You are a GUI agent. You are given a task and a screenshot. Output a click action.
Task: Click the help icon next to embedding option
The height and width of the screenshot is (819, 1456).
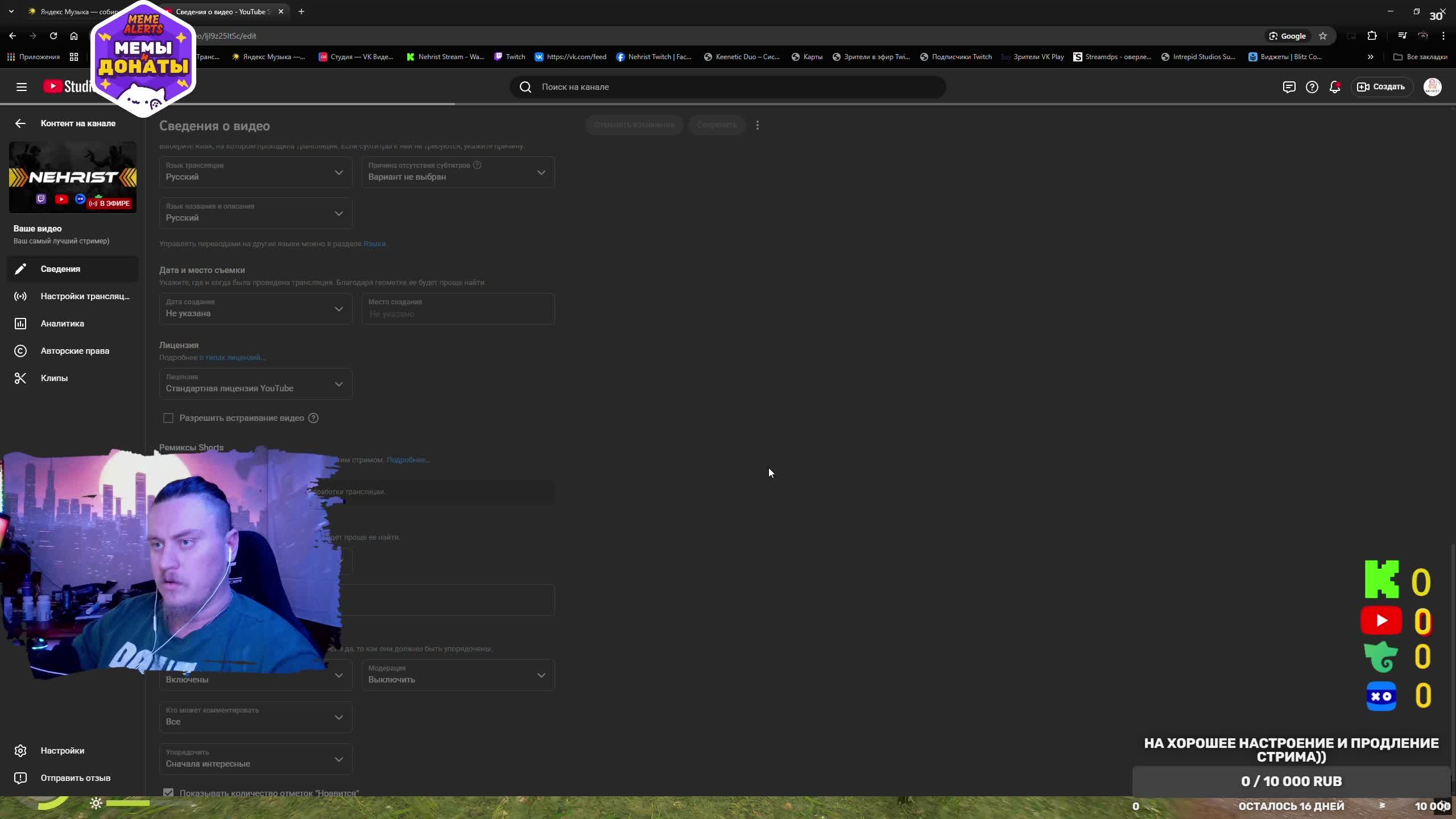[x=313, y=418]
